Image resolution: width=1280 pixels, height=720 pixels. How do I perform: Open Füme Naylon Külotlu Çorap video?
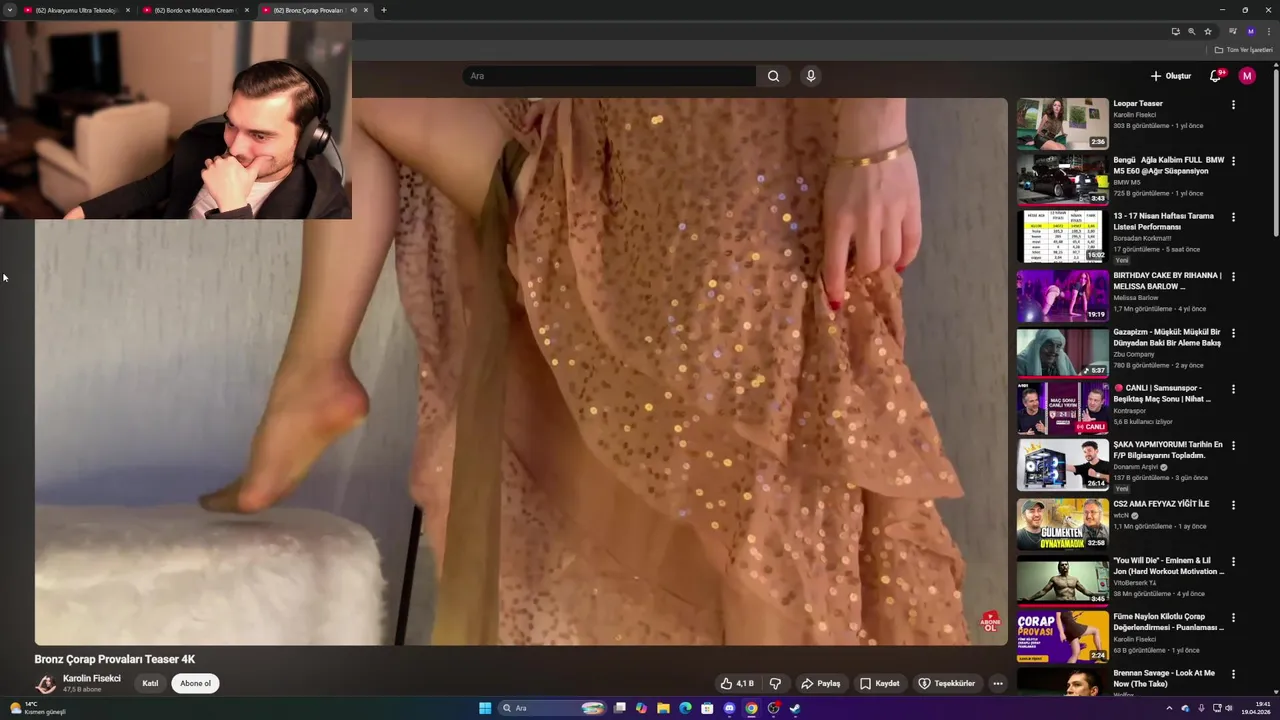click(x=1167, y=622)
